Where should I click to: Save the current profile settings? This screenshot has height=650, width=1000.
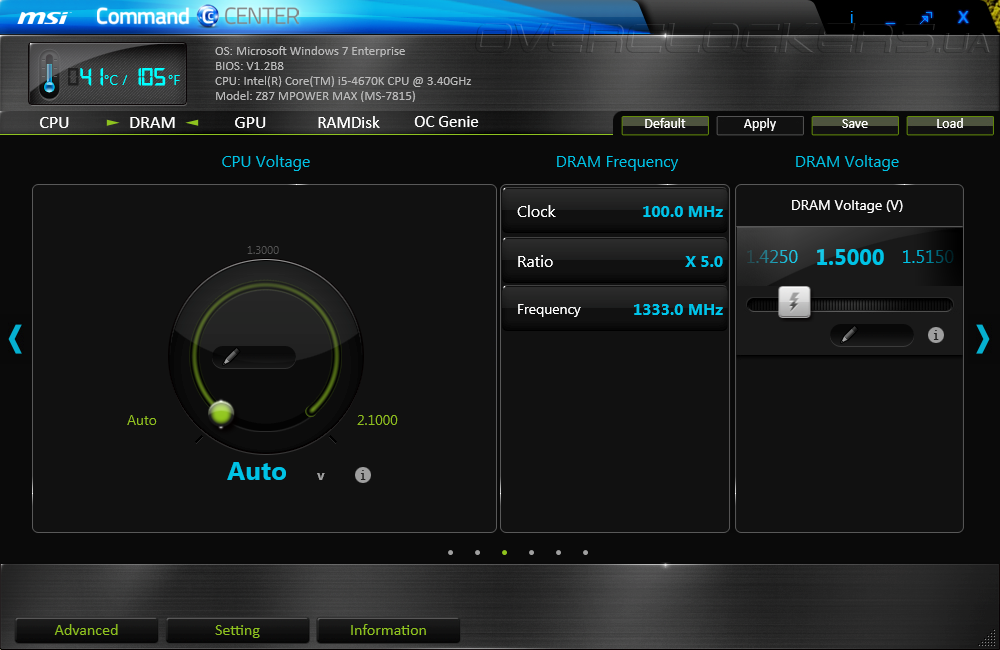pos(855,124)
